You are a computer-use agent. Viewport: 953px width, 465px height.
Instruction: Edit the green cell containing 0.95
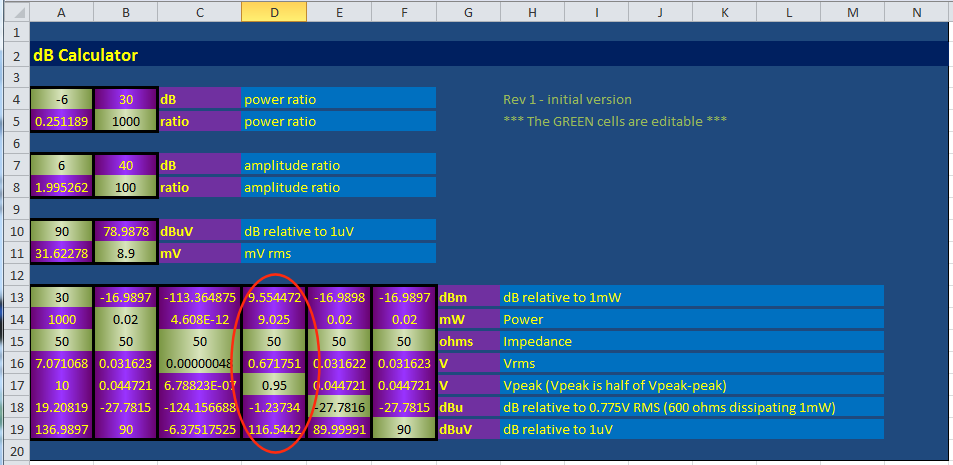275,385
